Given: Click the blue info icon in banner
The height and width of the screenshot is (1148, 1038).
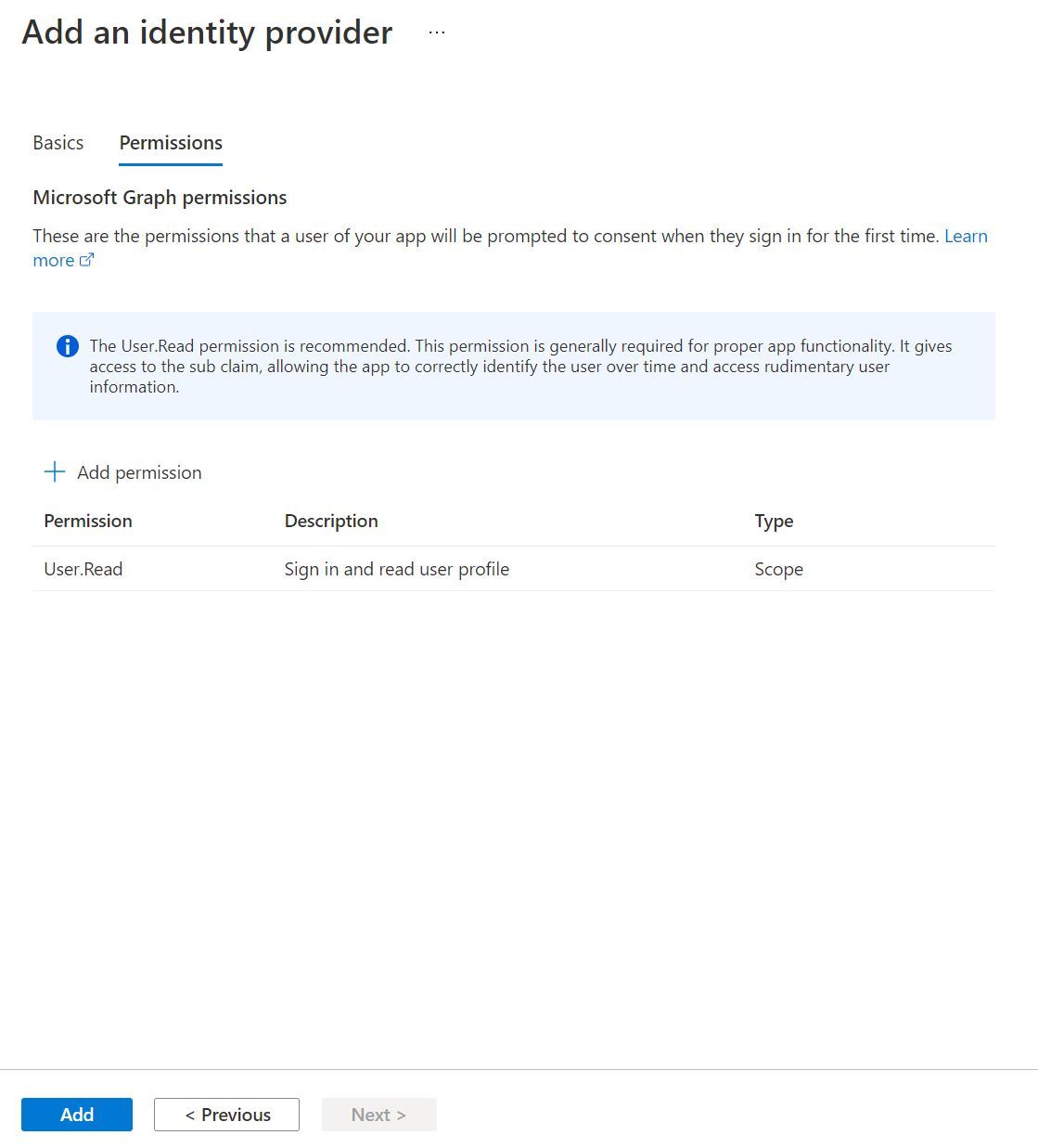Looking at the screenshot, I should [68, 346].
